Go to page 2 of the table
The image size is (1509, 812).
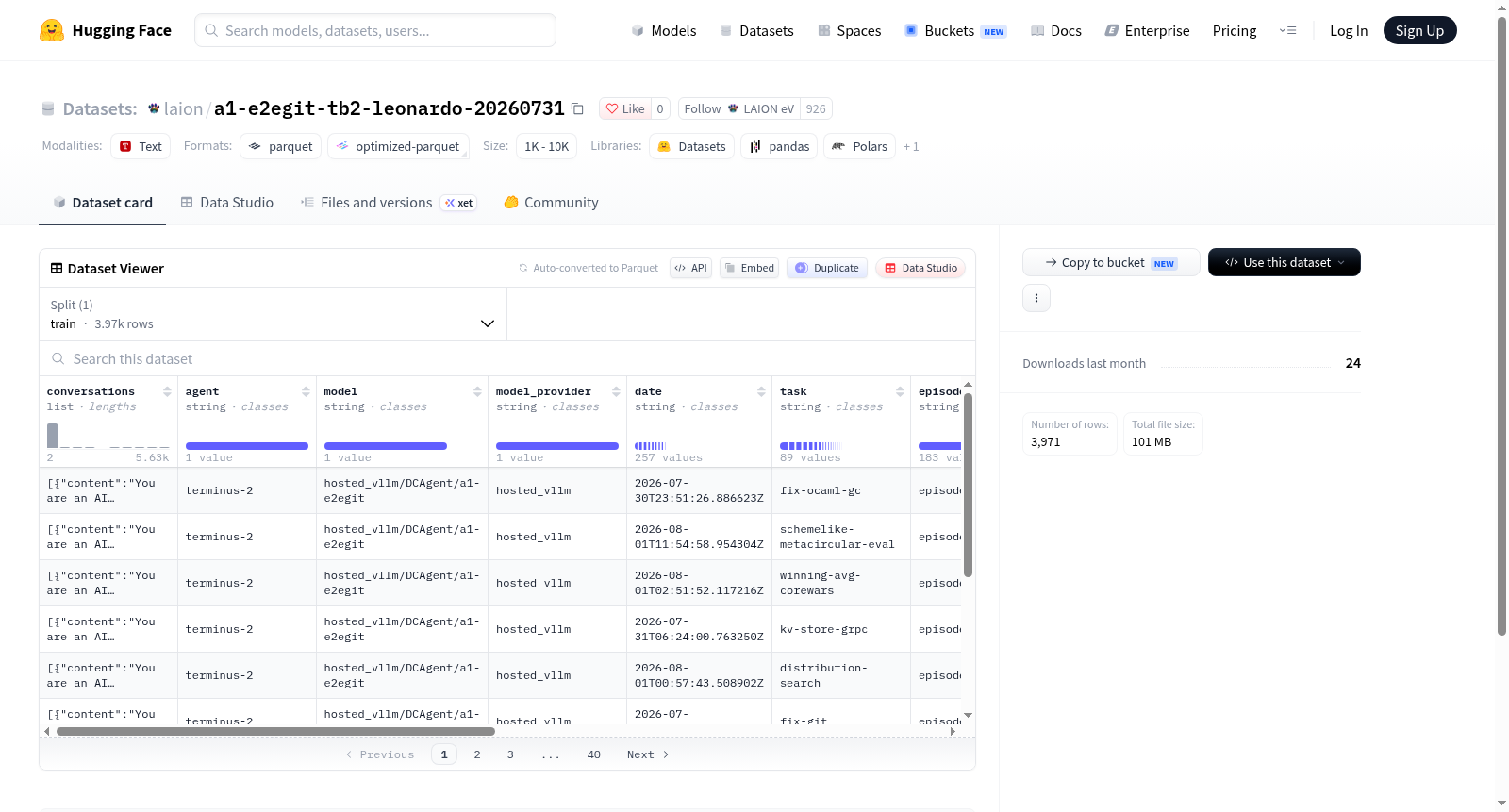(x=477, y=754)
